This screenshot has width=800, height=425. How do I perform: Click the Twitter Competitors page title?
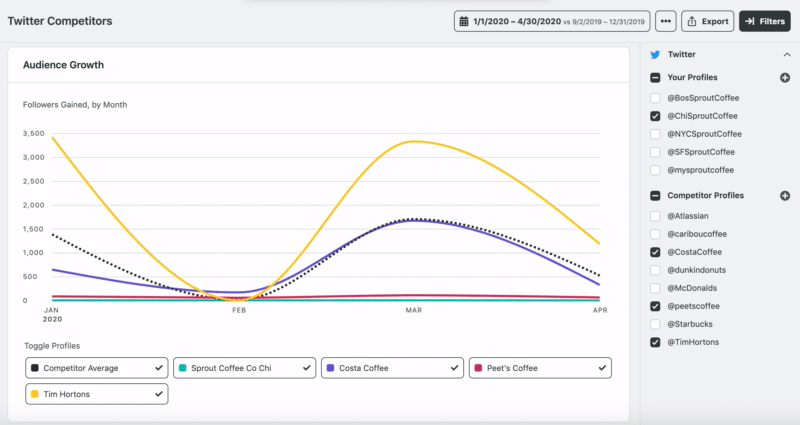[60, 21]
